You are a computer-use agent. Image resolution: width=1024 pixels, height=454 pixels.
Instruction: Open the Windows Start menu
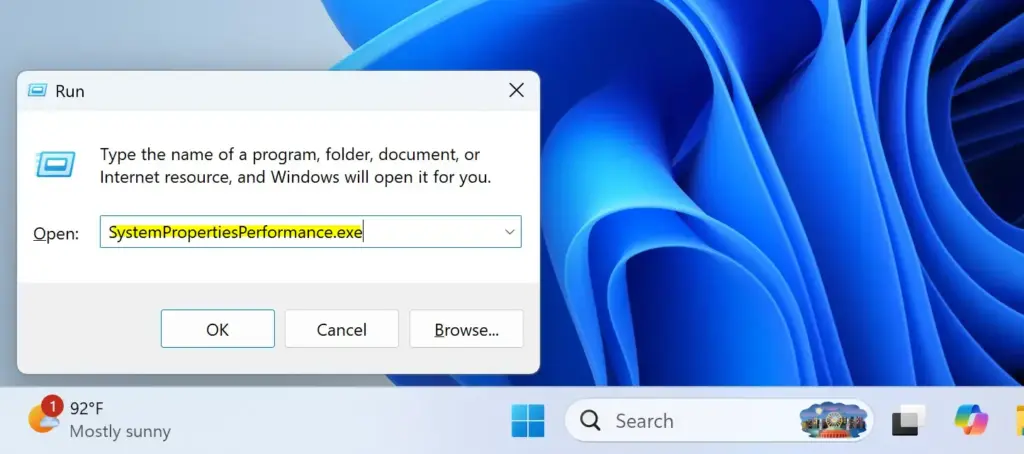click(528, 421)
